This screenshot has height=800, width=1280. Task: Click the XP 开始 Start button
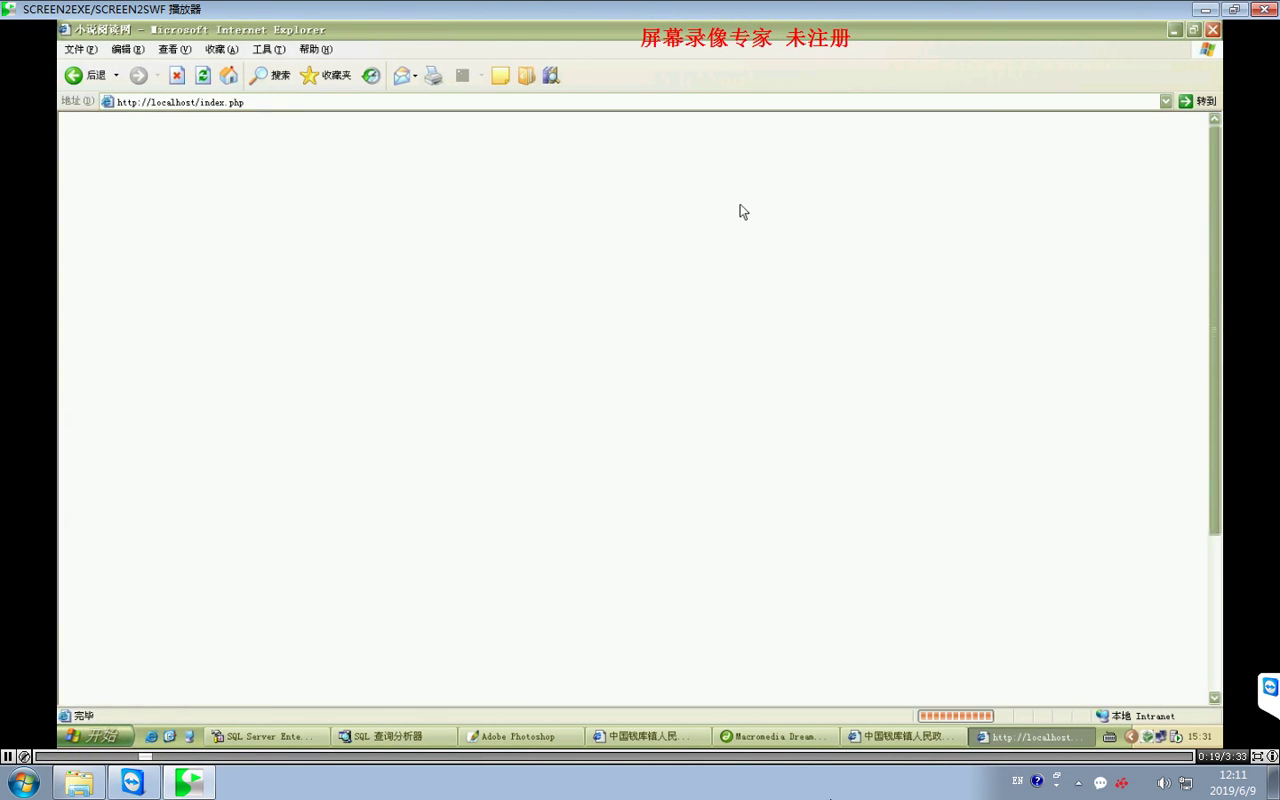click(x=96, y=736)
